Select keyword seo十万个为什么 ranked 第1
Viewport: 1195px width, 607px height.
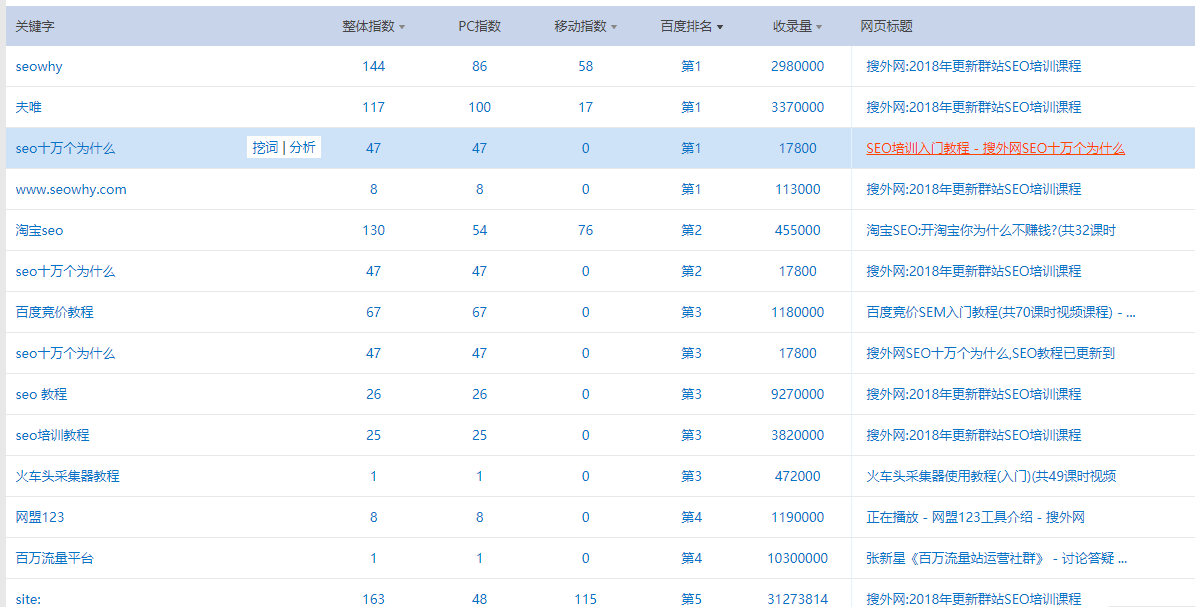coord(66,149)
